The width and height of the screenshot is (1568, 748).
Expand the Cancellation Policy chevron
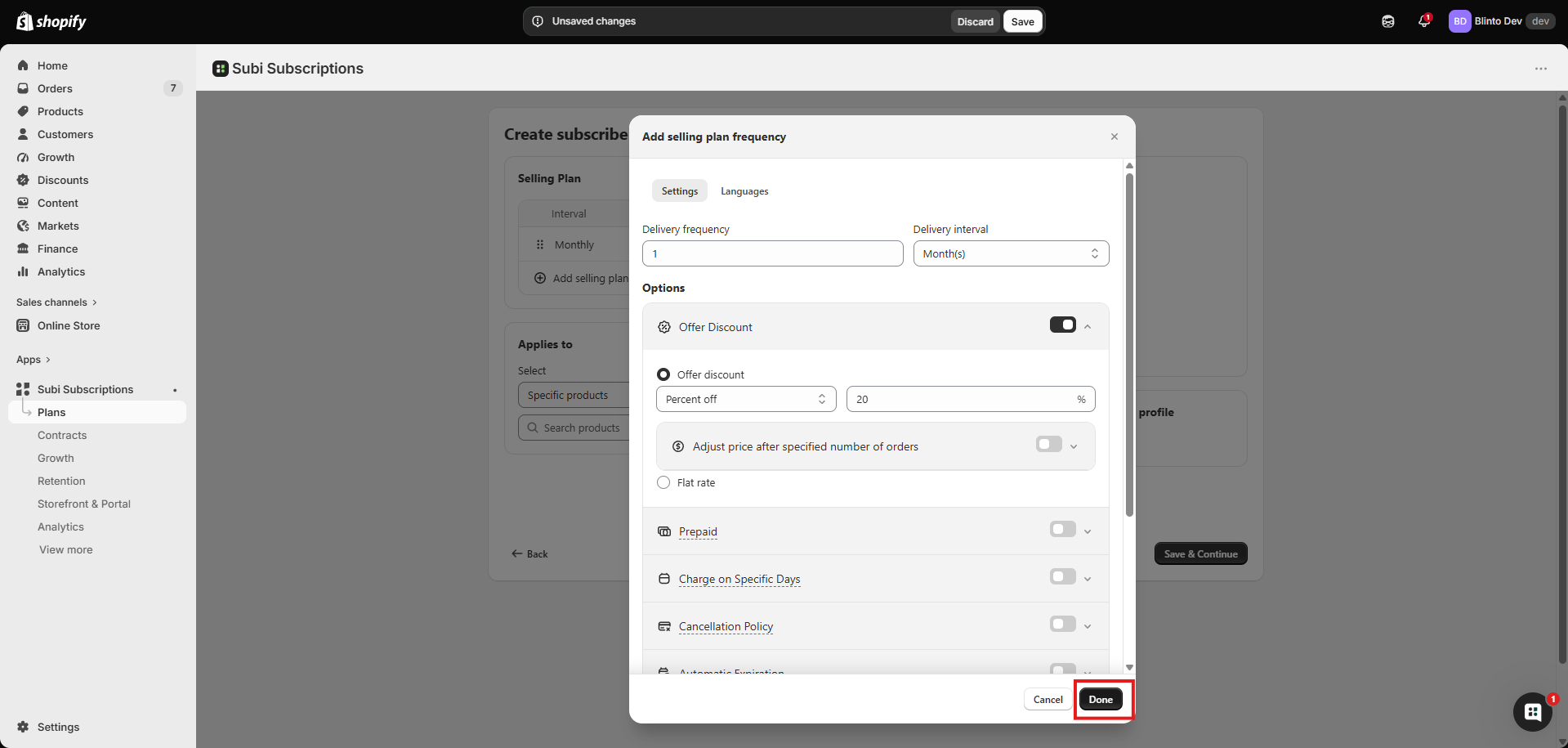pos(1088,626)
